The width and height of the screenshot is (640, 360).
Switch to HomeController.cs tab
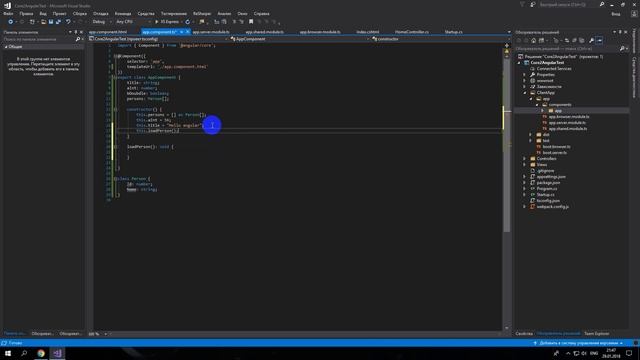pyautogui.click(x=411, y=32)
